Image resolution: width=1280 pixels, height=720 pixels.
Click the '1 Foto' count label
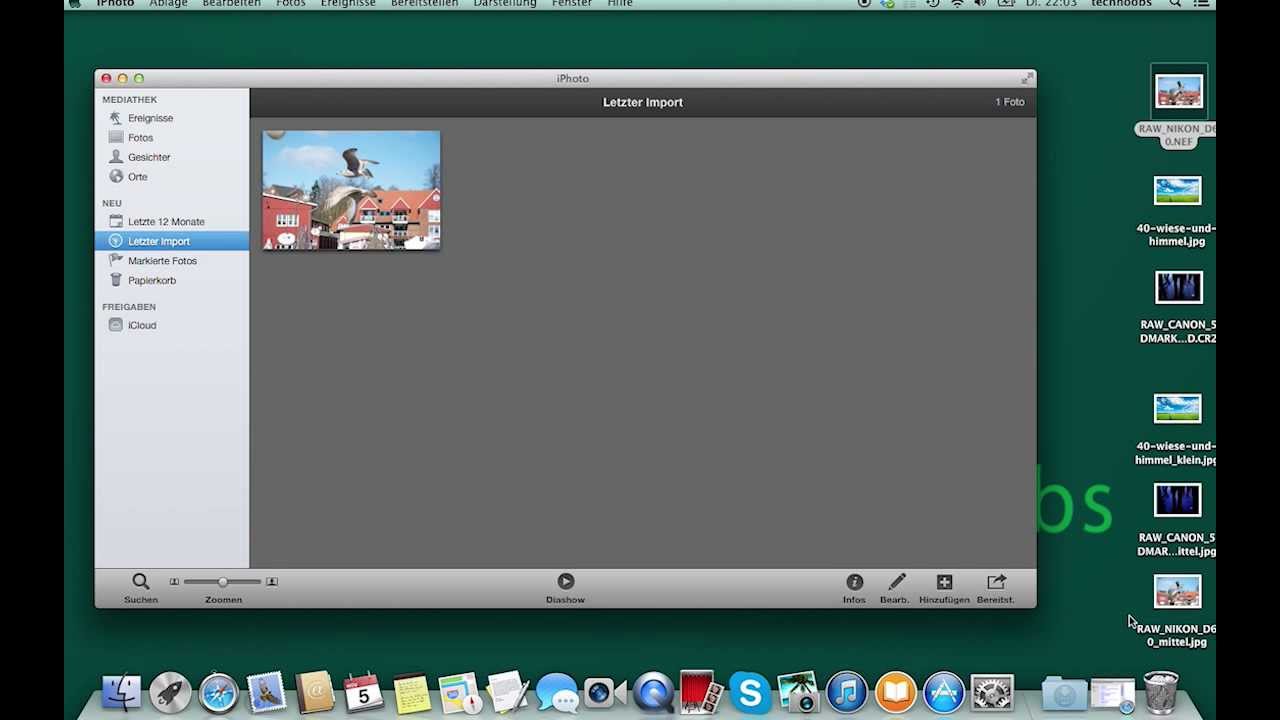pyautogui.click(x=1009, y=102)
